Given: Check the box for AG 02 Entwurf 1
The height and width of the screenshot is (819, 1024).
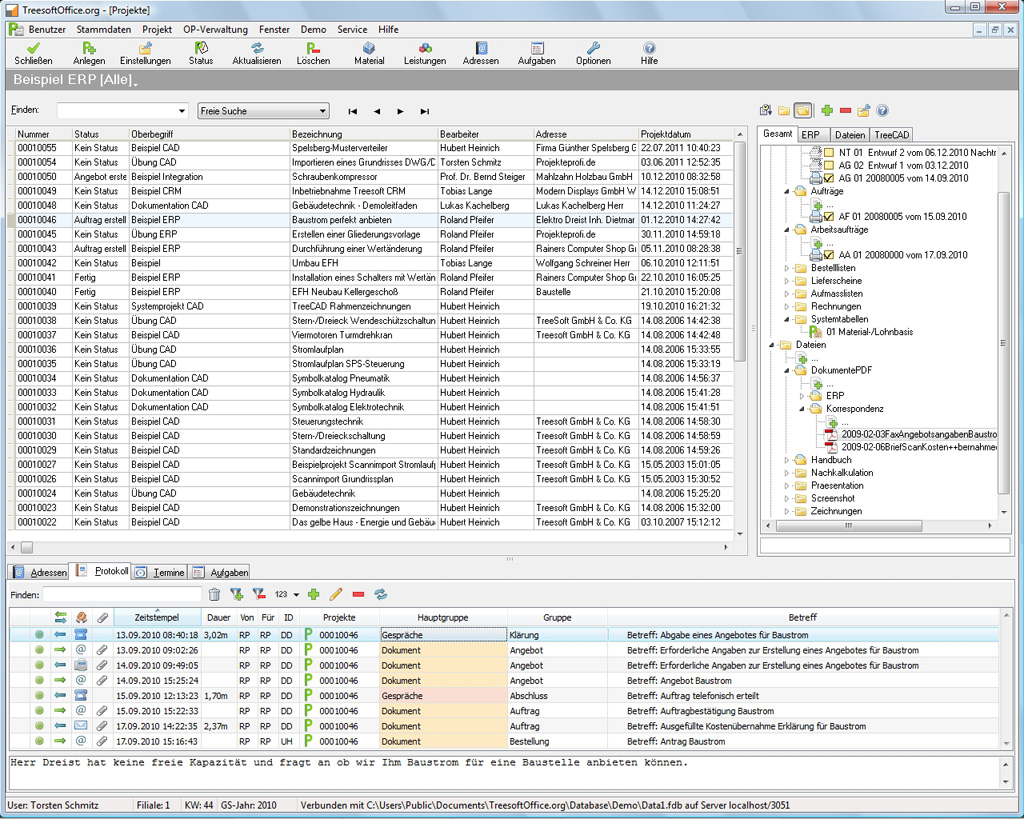Looking at the screenshot, I should tap(830, 165).
